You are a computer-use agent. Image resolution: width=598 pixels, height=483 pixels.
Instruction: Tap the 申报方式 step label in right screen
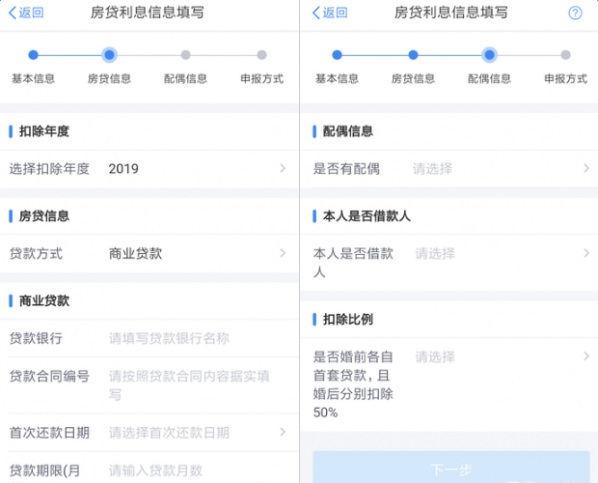[566, 79]
